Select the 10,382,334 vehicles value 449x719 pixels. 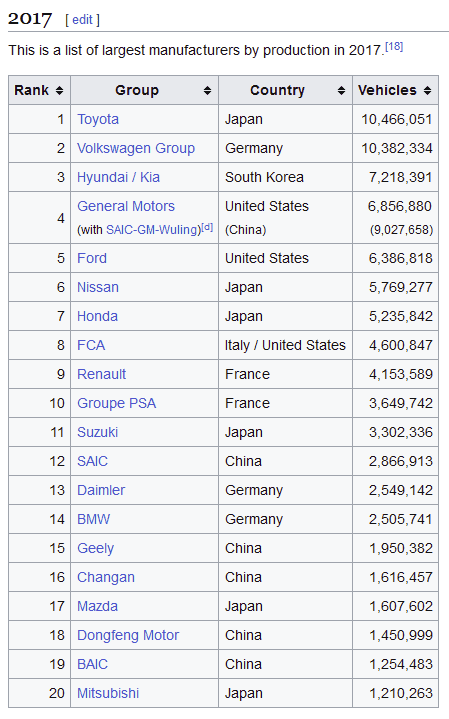[x=397, y=148]
